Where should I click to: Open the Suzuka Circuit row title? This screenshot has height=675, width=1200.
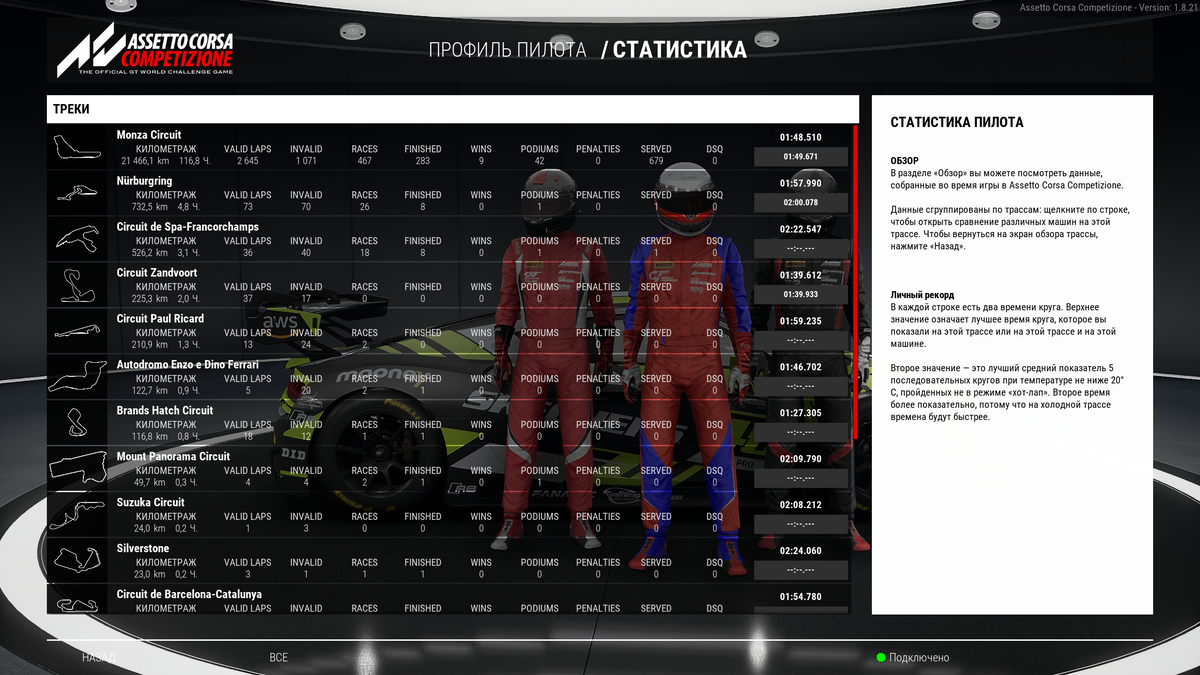pos(151,503)
